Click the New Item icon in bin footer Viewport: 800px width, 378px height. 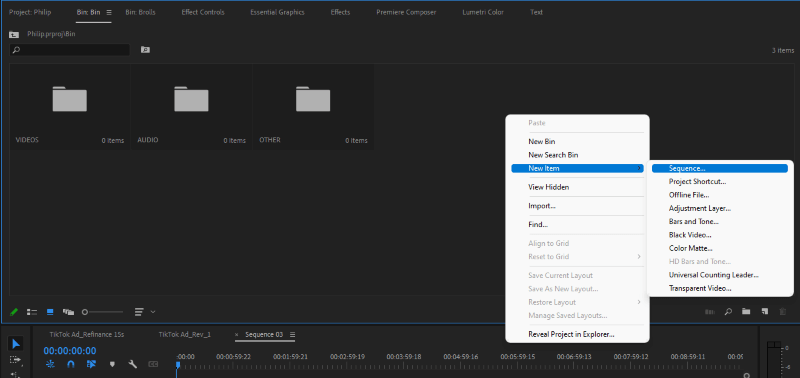764,311
